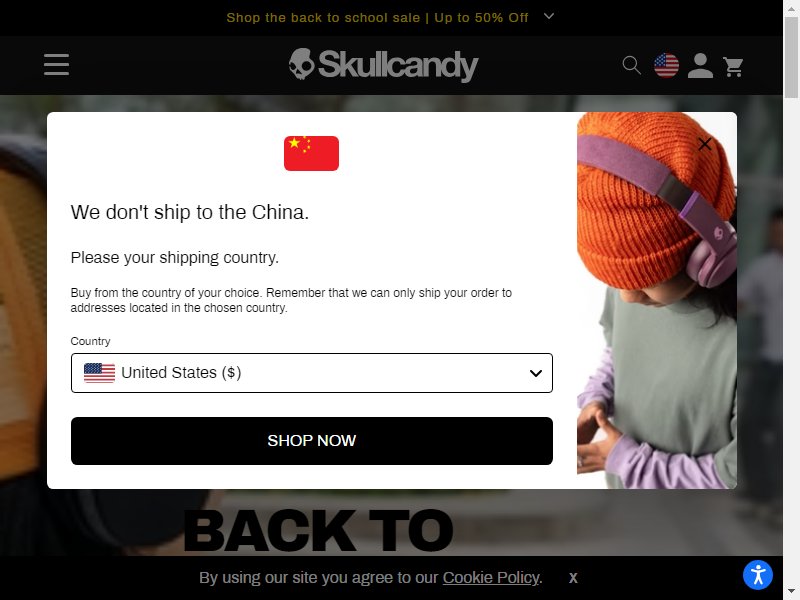Viewport: 800px width, 600px height.
Task: Click the US flag inside Country field
Action: [x=99, y=373]
